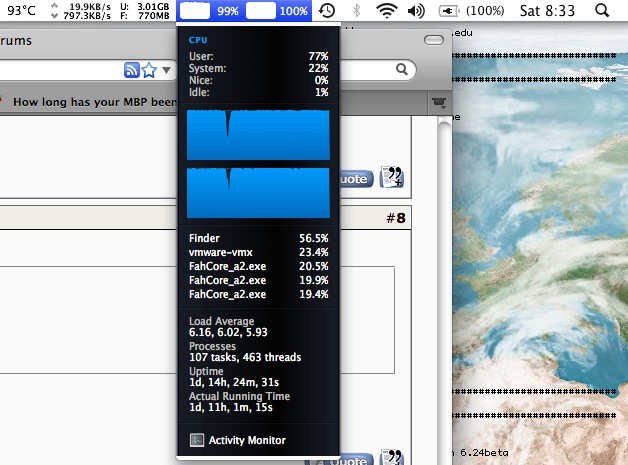Click the 93°C temperature readout

21,10
